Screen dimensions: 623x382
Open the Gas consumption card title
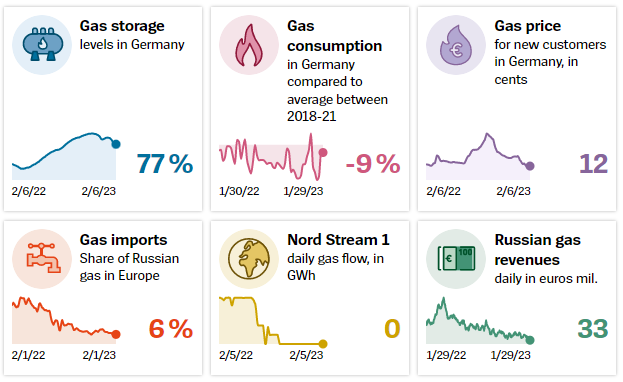click(335, 36)
